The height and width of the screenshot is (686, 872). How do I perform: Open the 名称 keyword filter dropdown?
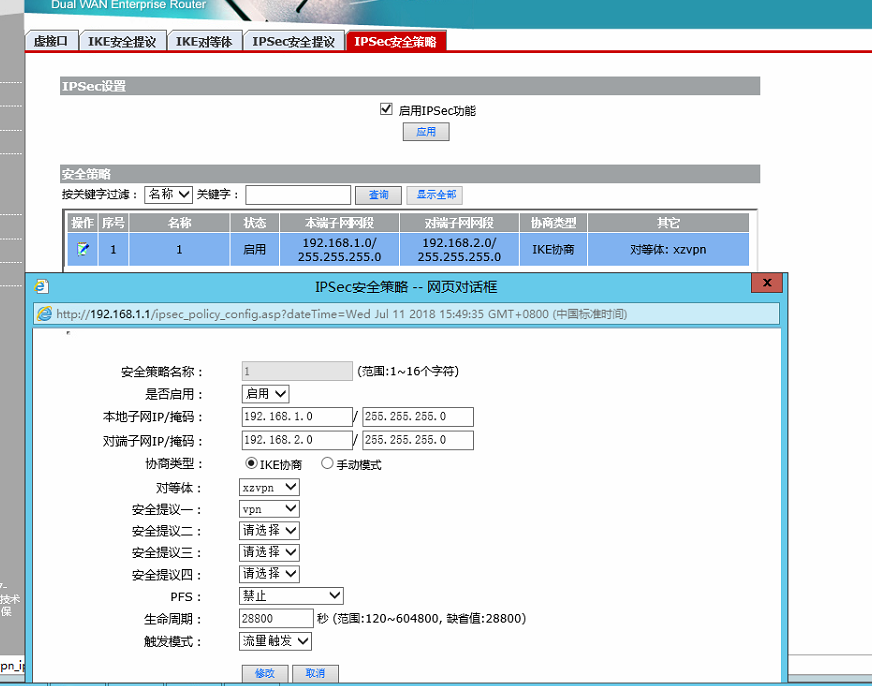point(169,195)
